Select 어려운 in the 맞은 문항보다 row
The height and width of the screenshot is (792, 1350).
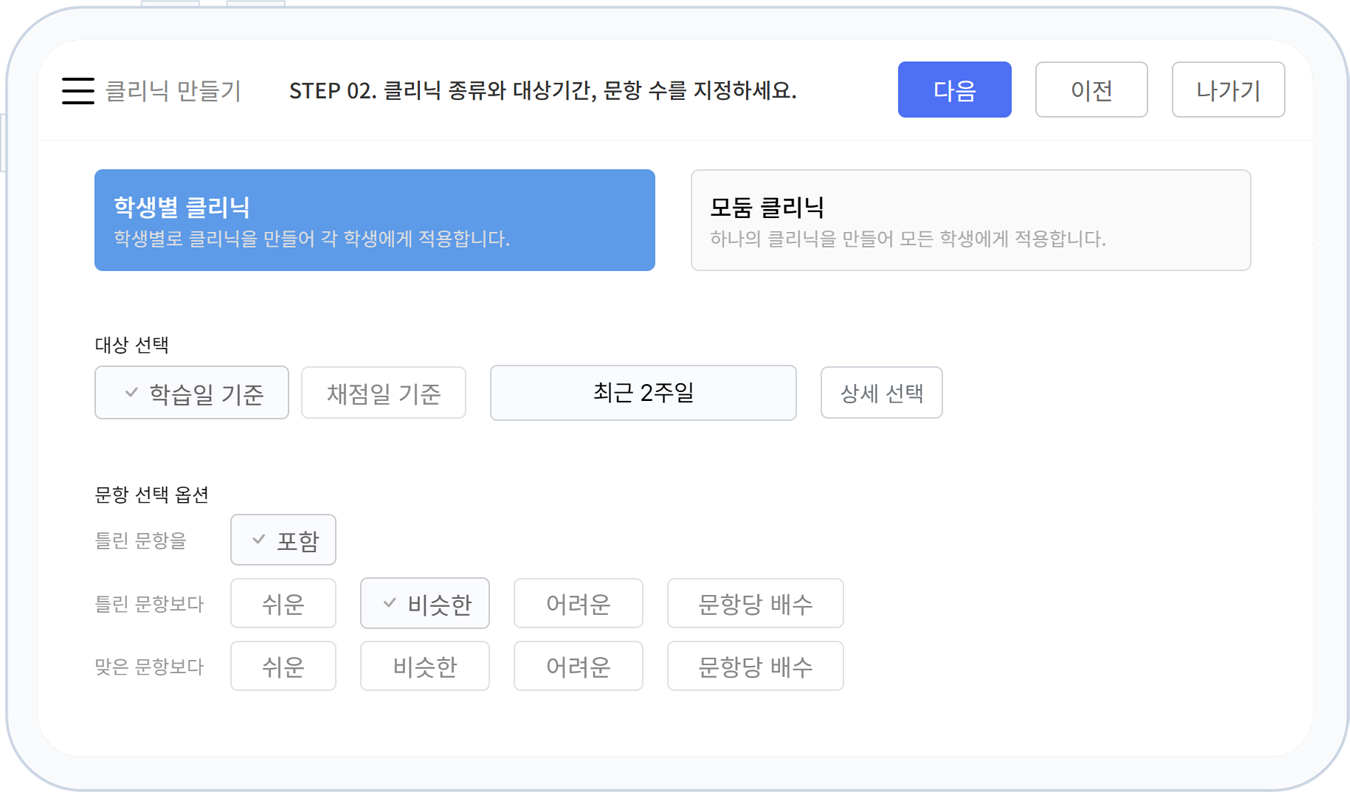click(x=578, y=666)
